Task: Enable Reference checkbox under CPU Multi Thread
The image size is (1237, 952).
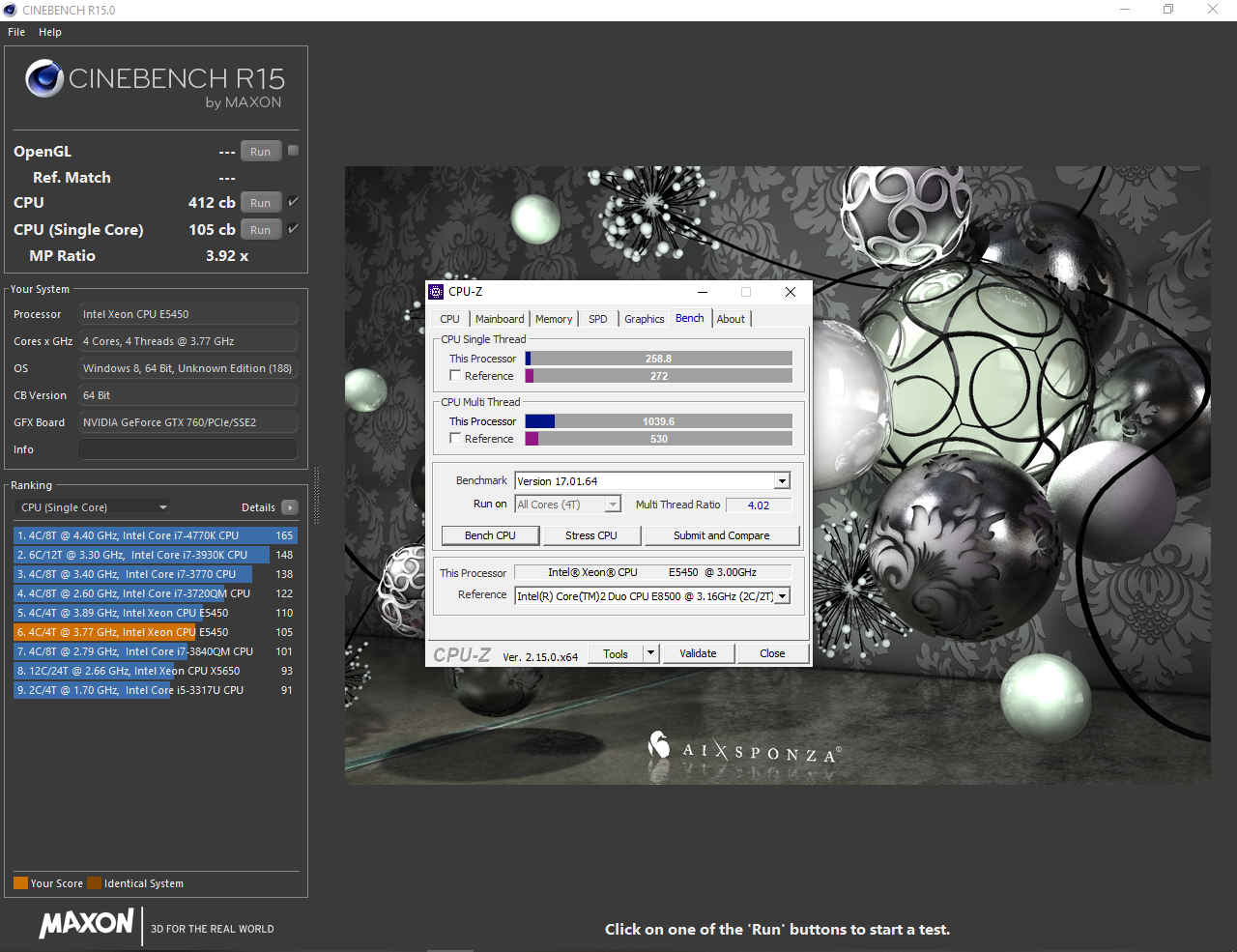Action: (455, 439)
